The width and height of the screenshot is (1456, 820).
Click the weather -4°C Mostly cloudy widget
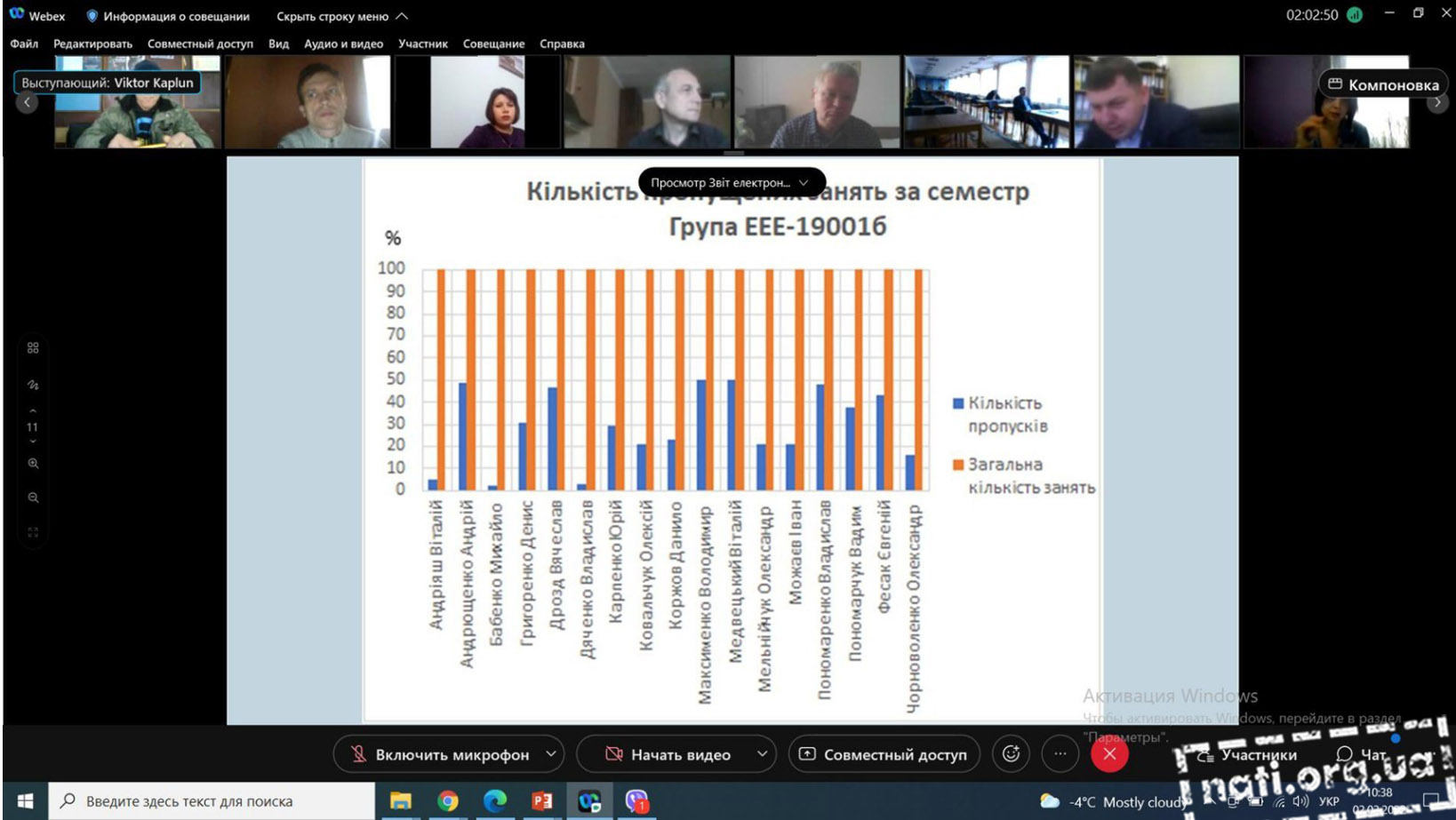pyautogui.click(x=1115, y=802)
